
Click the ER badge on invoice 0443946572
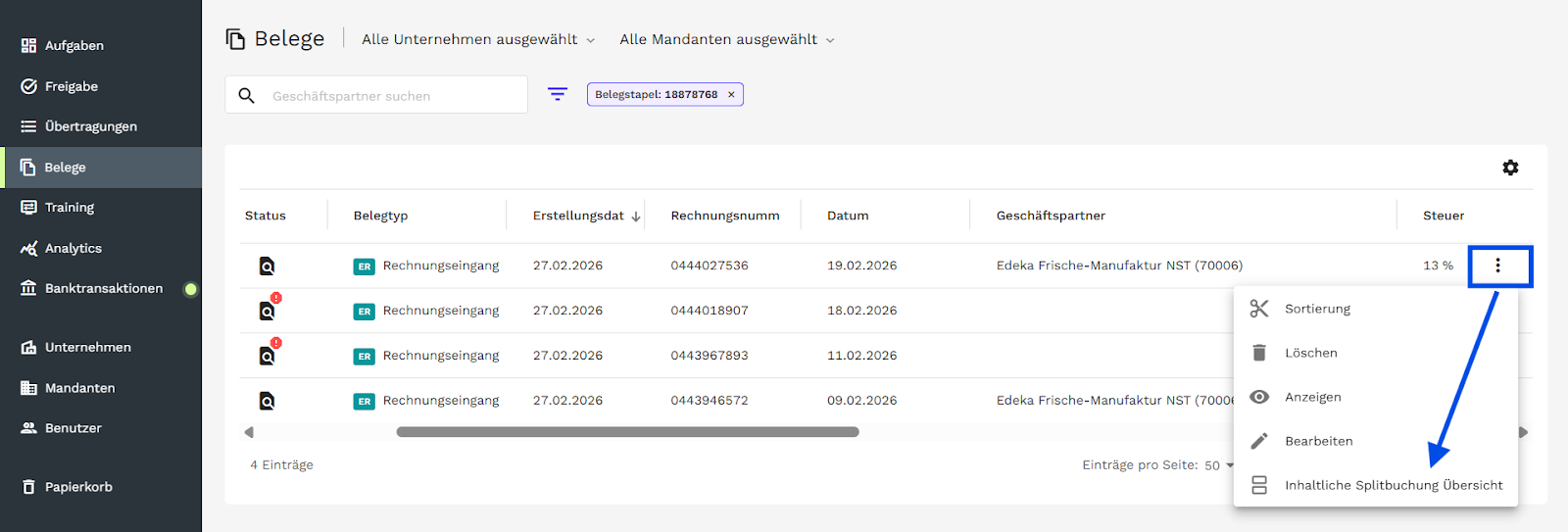pos(364,401)
